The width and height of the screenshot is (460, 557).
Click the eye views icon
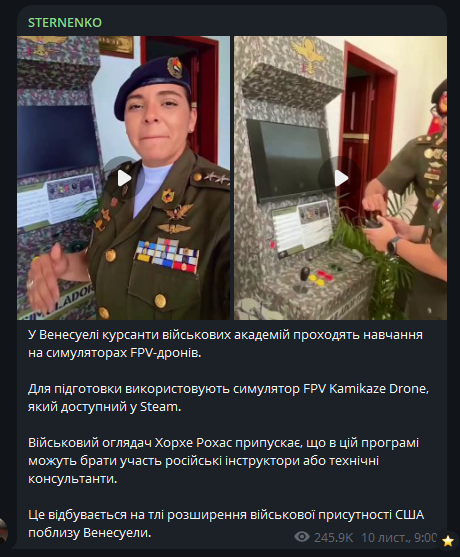coord(302,537)
